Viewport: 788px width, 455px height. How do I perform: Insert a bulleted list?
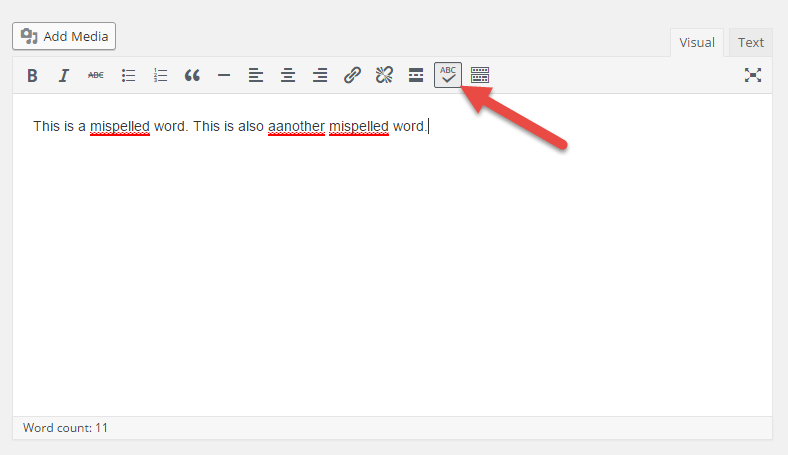click(x=128, y=75)
